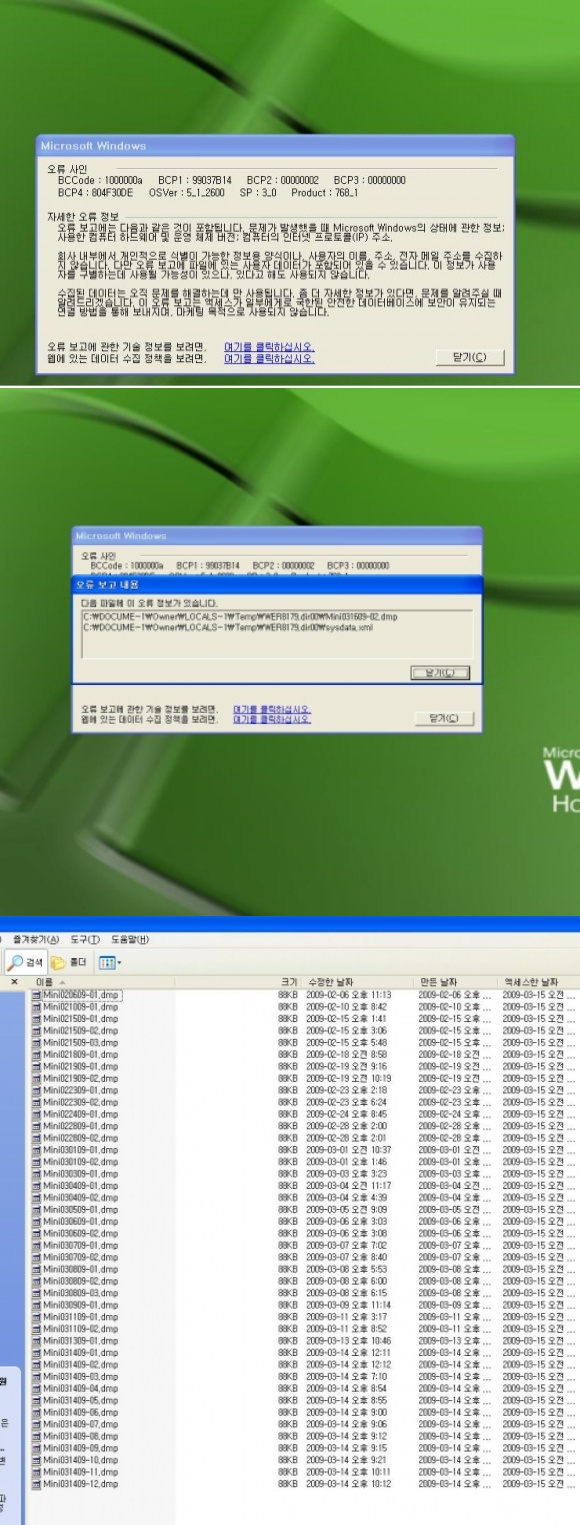This screenshot has width=580, height=1525.
Task: Click file icon of Mini022309-01.dmp
Action: tap(36, 1091)
